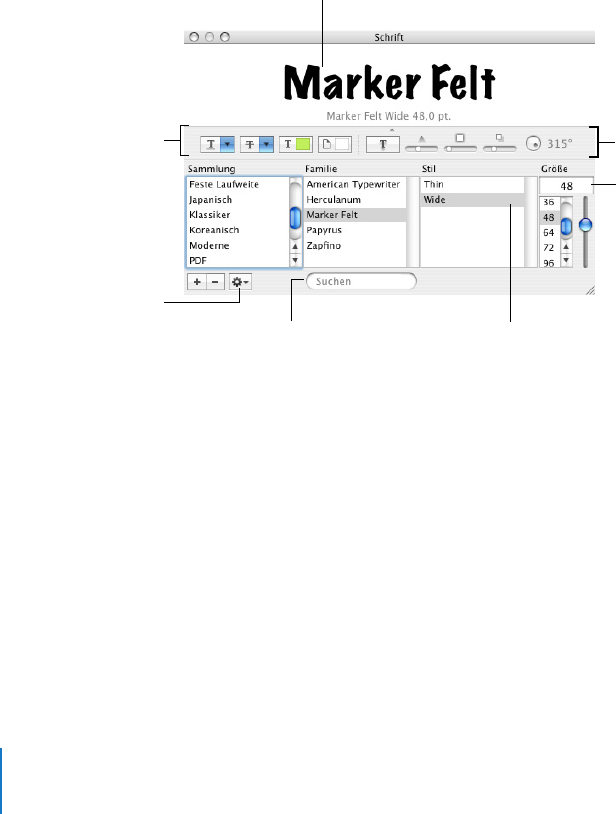Adjust the shadow offset slider
Screen dimensions: 616x814
point(499,148)
